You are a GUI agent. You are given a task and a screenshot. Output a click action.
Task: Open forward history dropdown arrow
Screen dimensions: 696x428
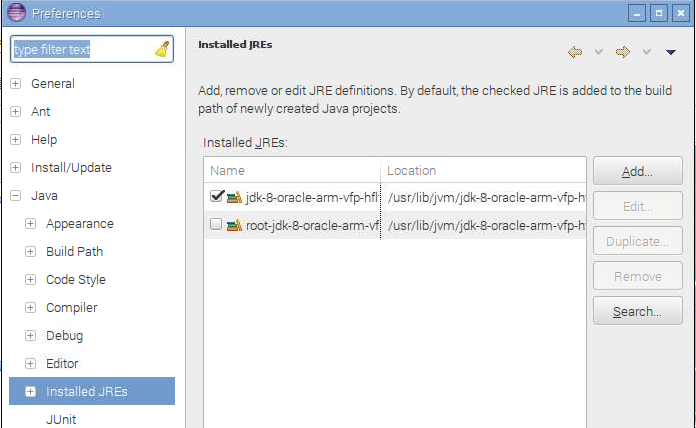pos(647,52)
